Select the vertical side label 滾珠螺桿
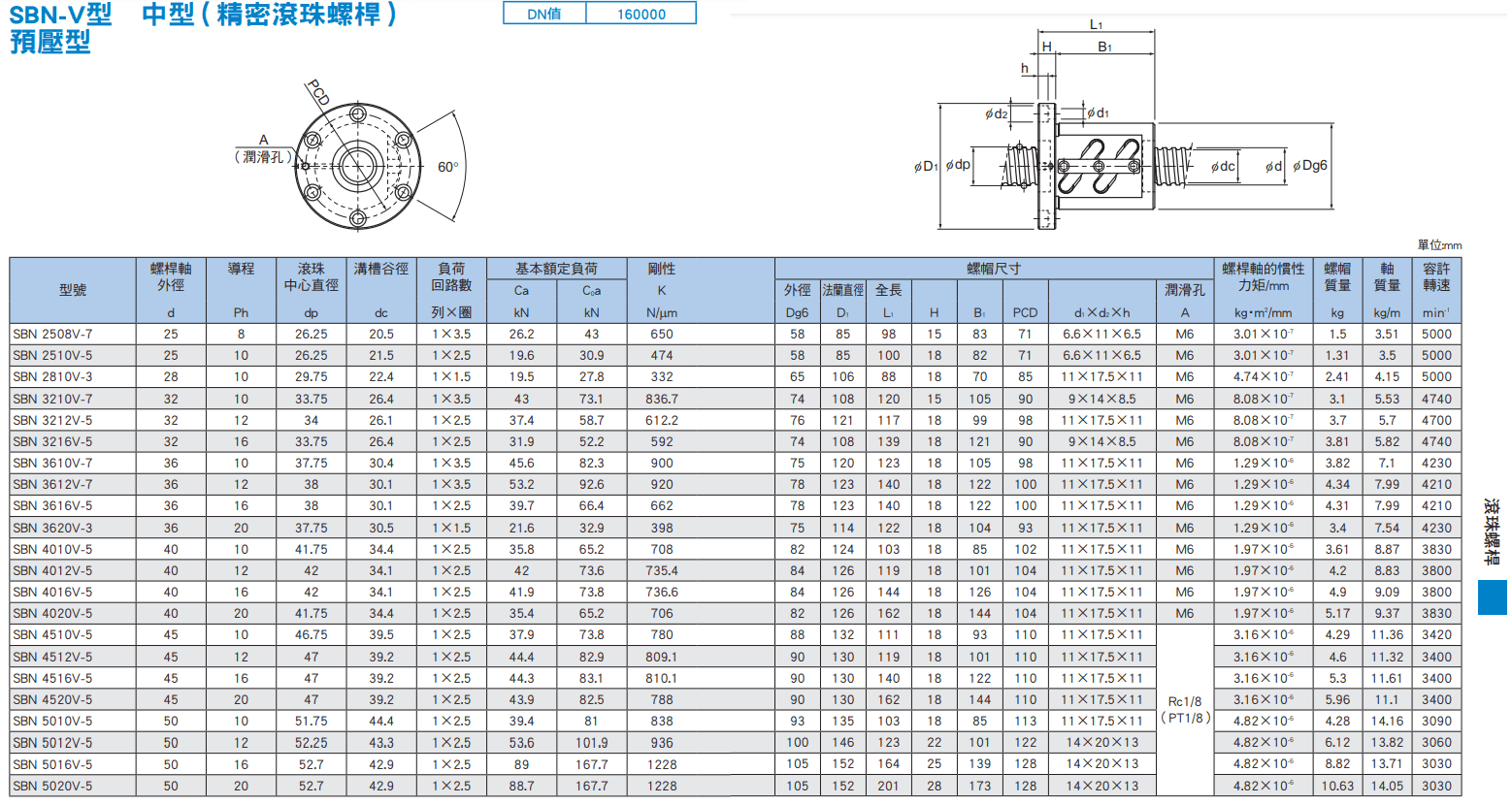 (x=1492, y=531)
